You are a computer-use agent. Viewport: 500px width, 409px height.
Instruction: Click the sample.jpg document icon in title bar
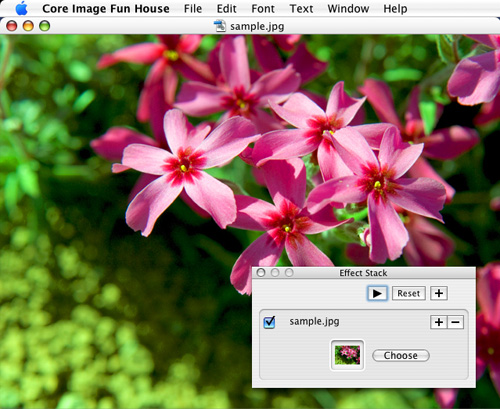pyautogui.click(x=220, y=26)
